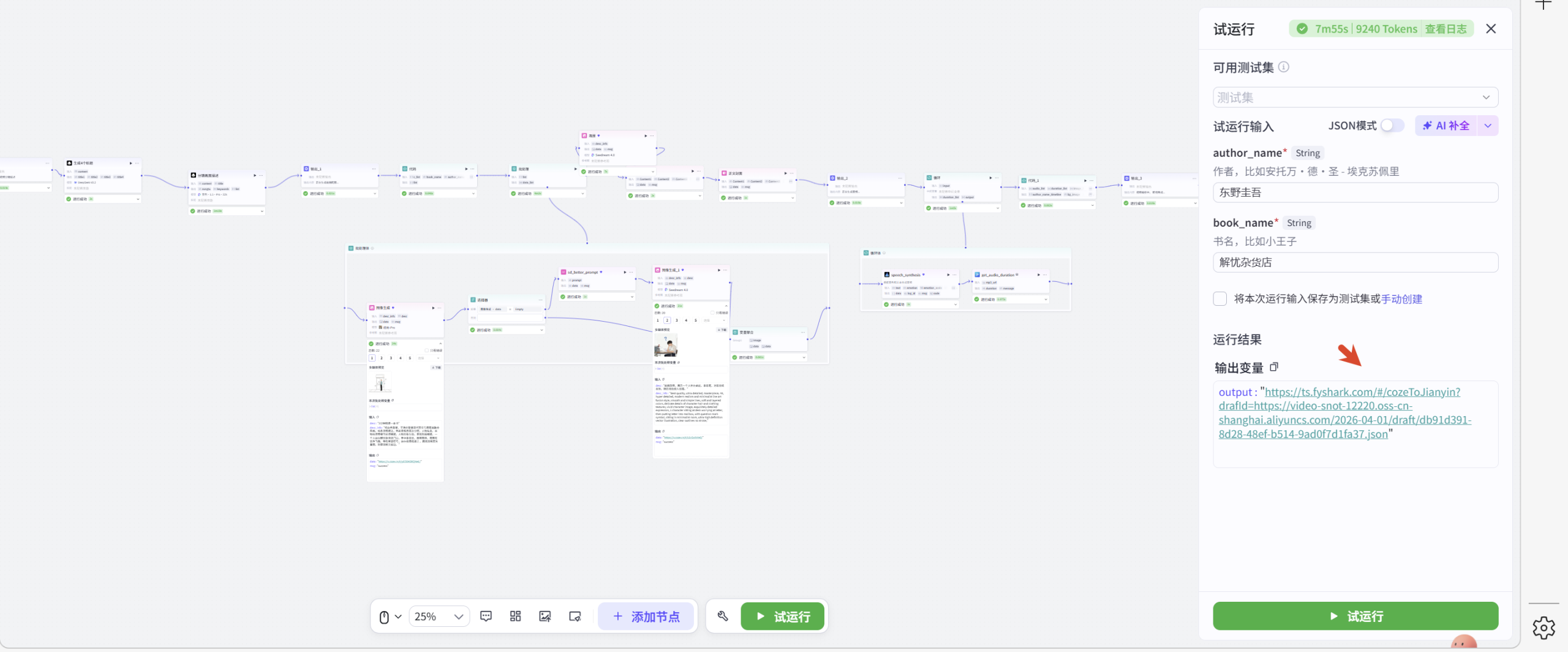This screenshot has height=652, width=1568.
Task: Click the book_name input field
Action: (x=1355, y=262)
